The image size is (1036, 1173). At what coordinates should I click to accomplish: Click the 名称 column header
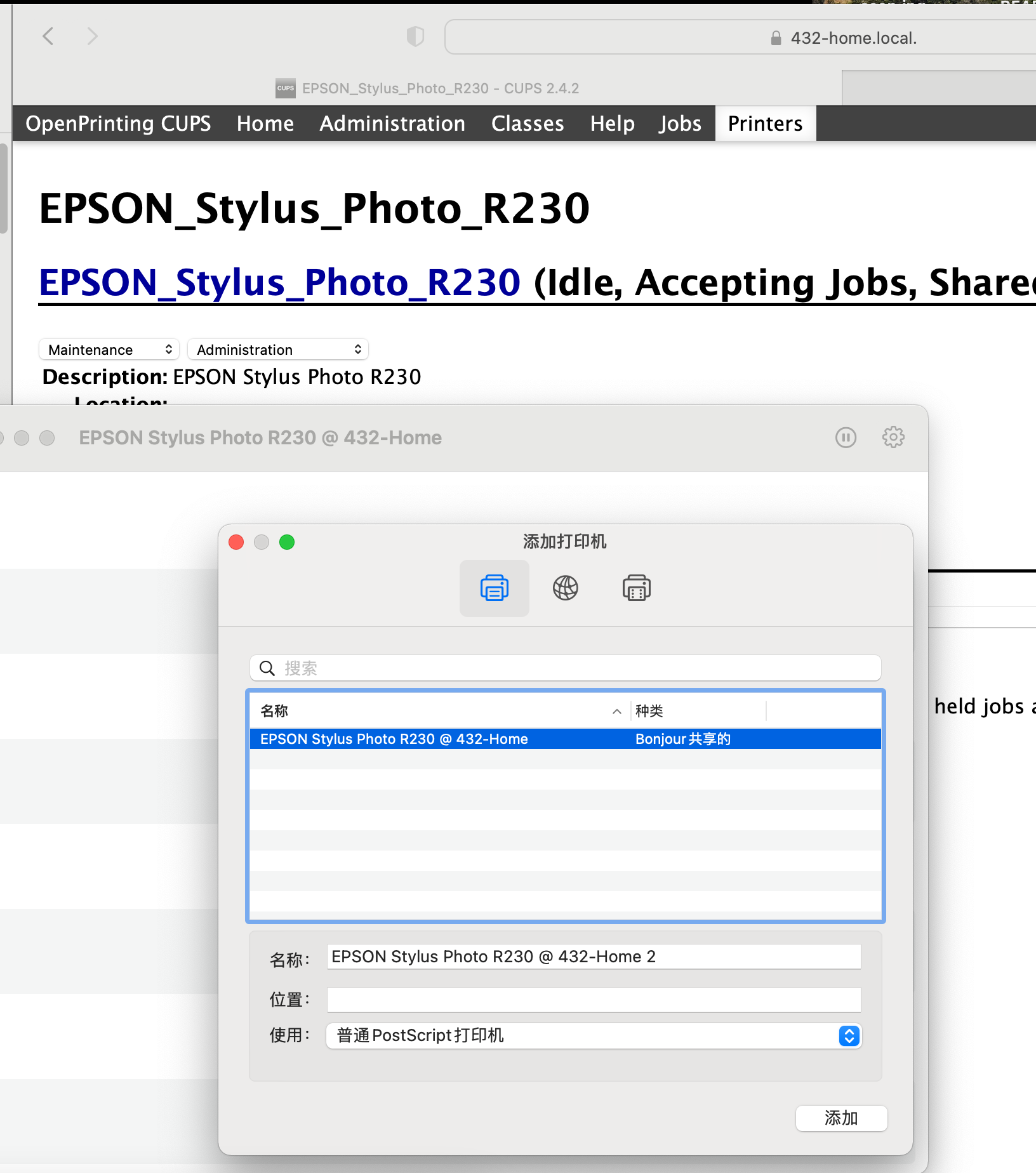click(x=439, y=711)
